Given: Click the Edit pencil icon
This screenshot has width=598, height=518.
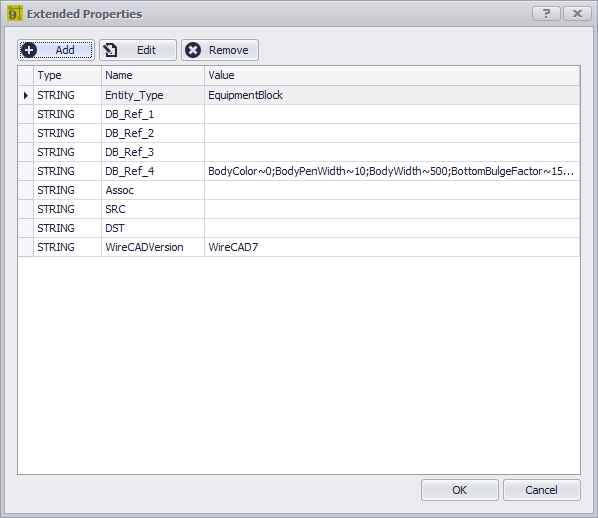Looking at the screenshot, I should 111,50.
